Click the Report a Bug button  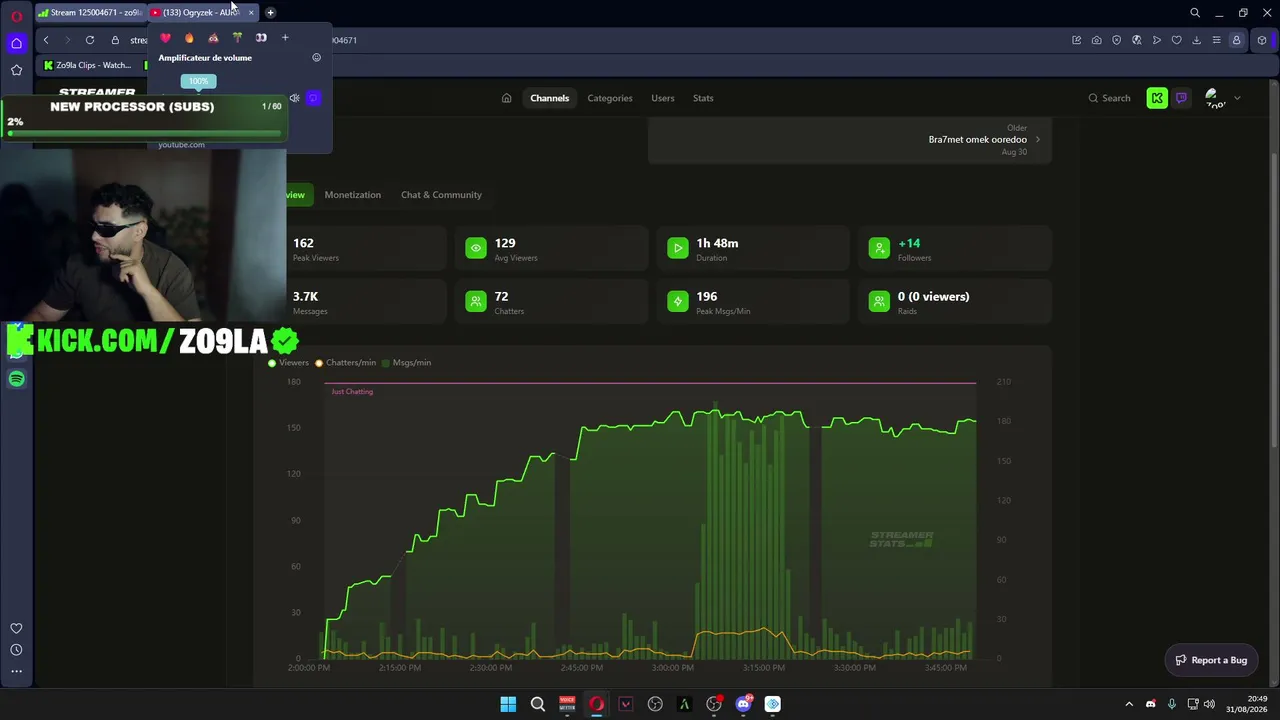[x=1211, y=660]
